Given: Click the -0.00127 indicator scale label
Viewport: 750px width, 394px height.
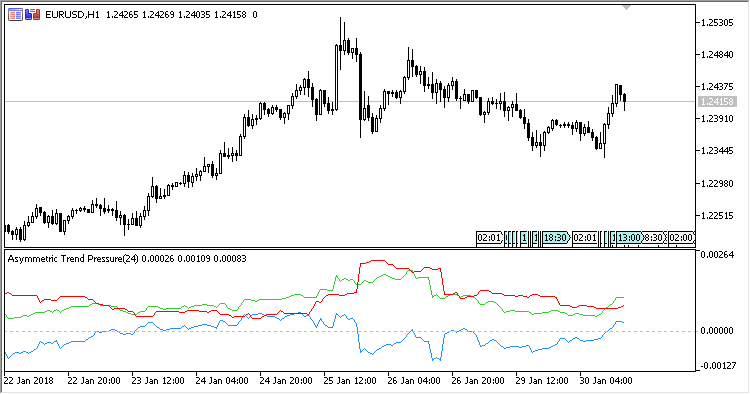Looking at the screenshot, I should click(x=717, y=366).
